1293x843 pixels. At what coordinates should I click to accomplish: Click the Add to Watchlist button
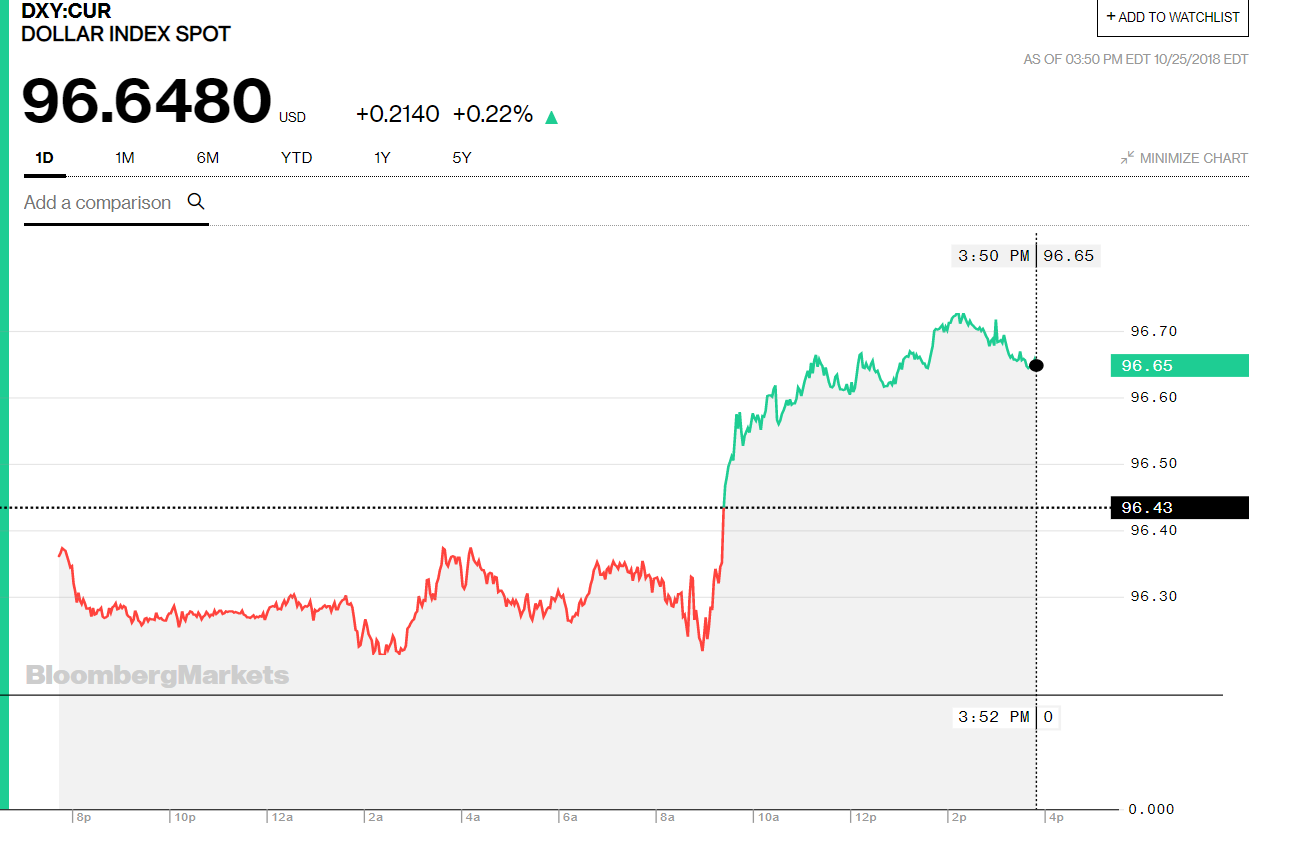(1172, 17)
